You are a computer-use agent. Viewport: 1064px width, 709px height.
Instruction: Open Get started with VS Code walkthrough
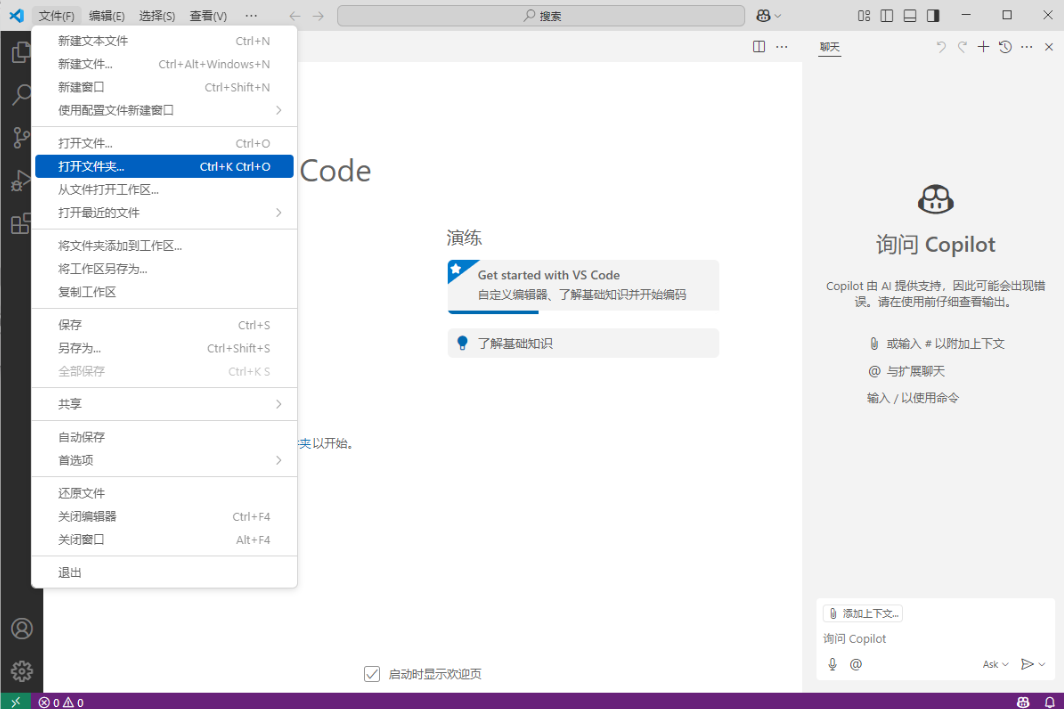(x=584, y=285)
